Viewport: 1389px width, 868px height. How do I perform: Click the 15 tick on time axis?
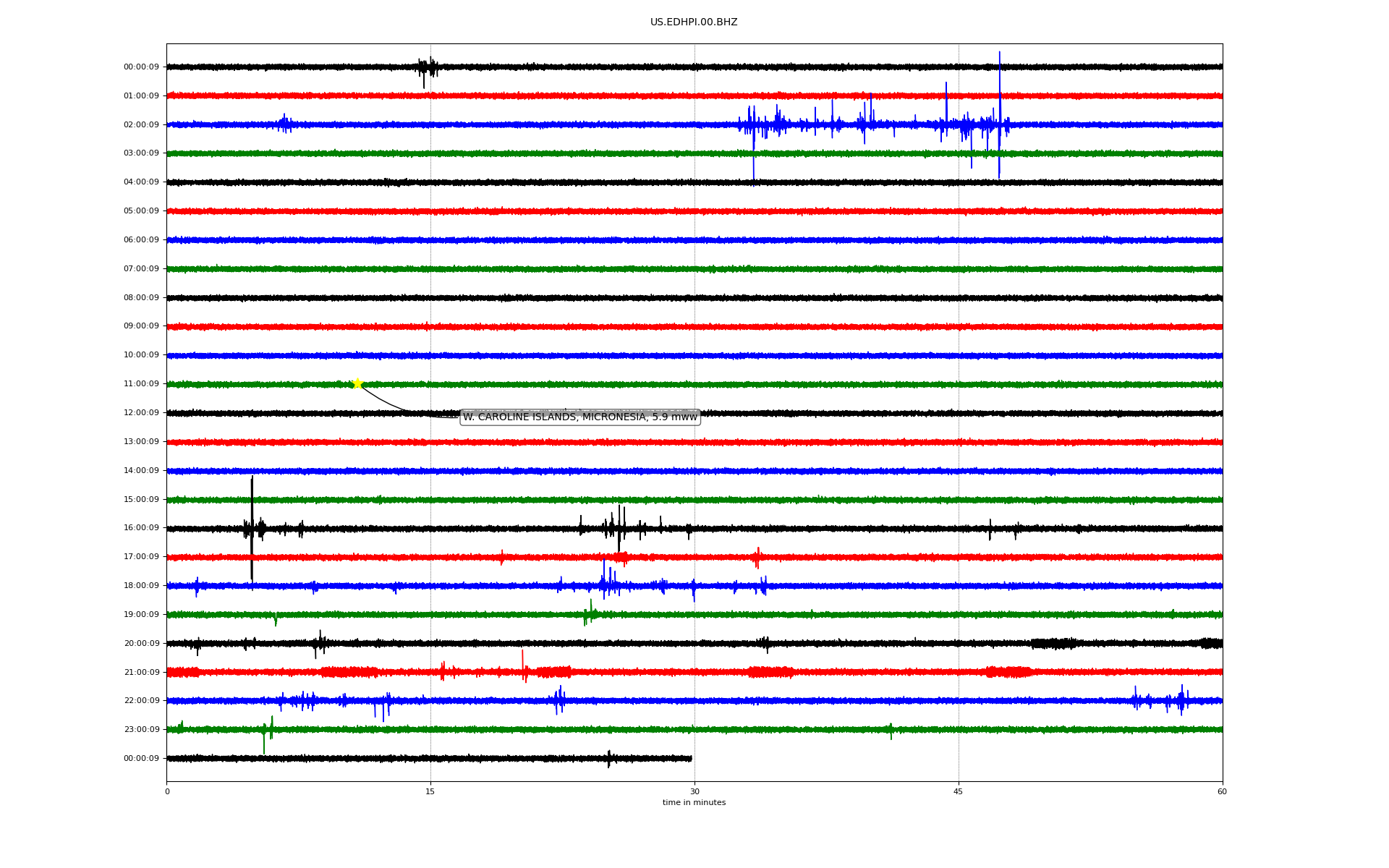point(430,791)
